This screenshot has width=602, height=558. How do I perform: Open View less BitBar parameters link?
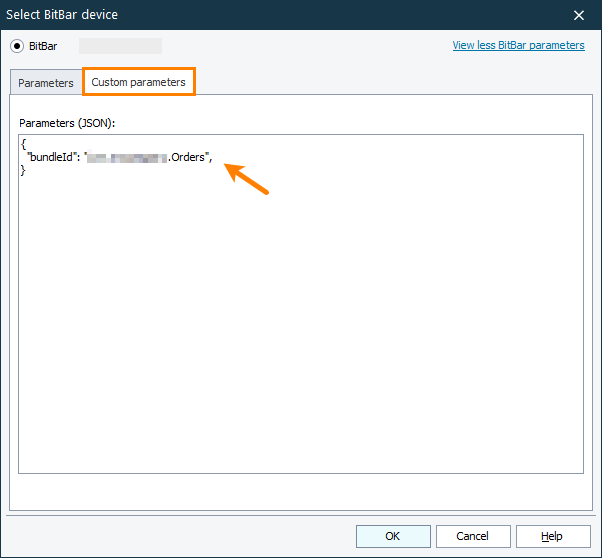518,45
